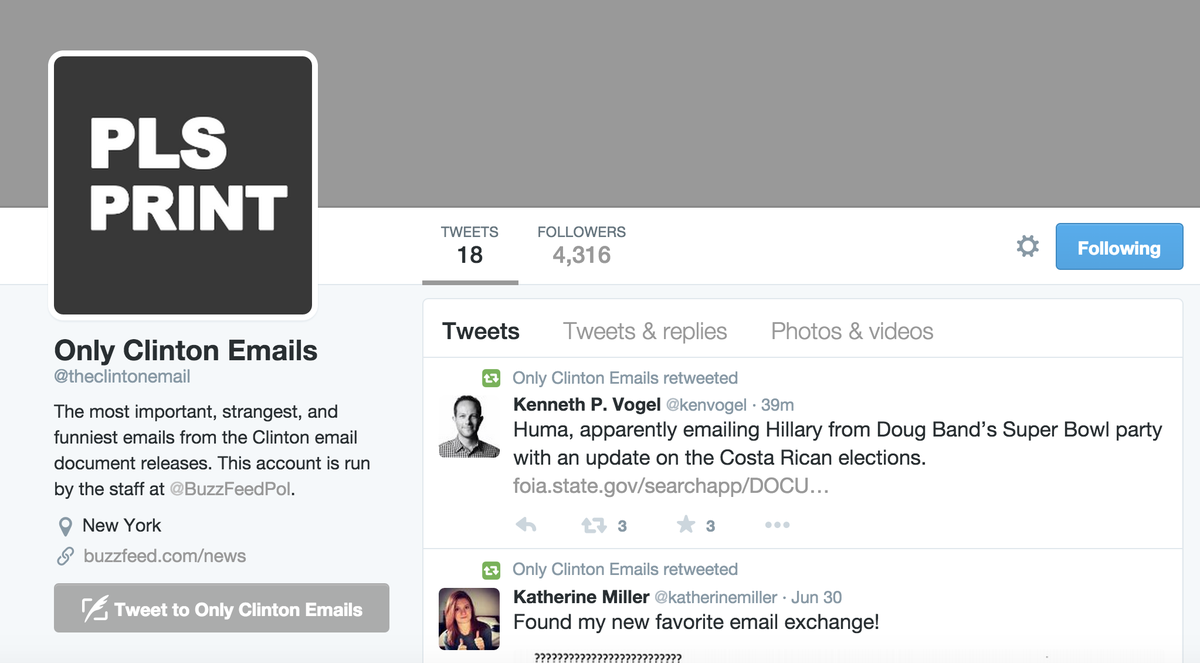Click the @kenvogel handle

coord(706,404)
